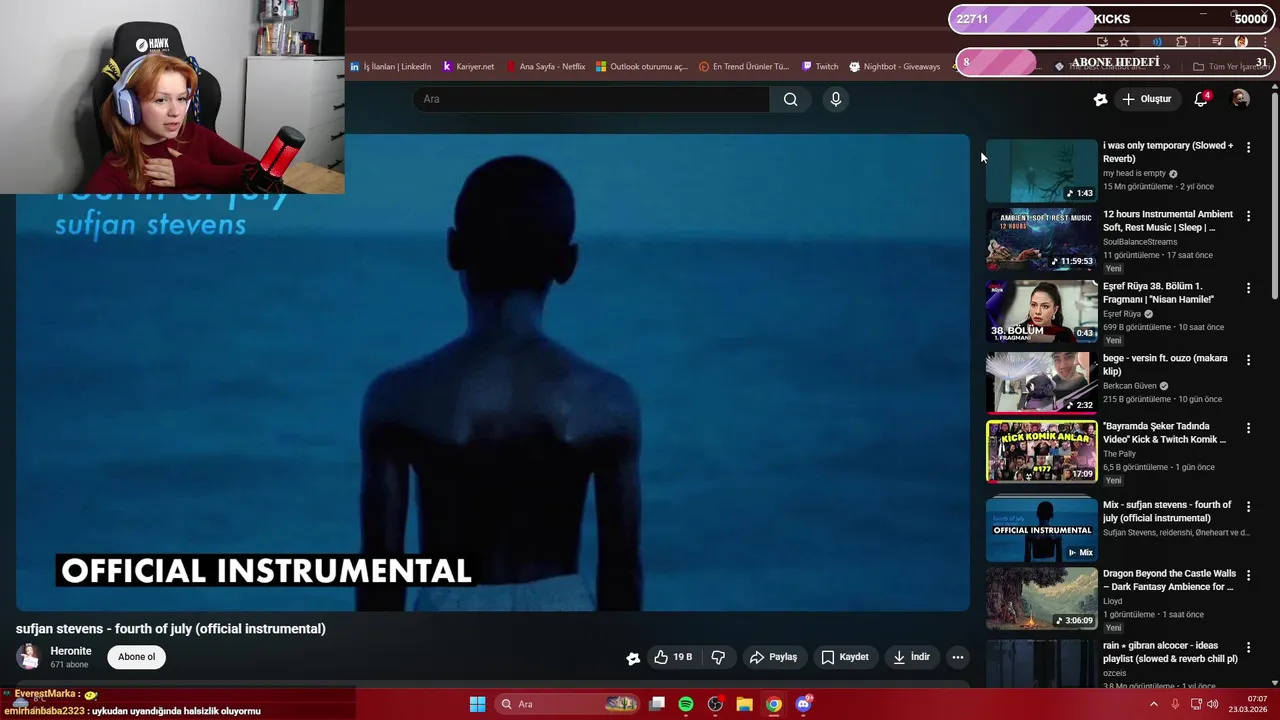The width and height of the screenshot is (1280, 720).
Task: Open '12 hours Instrumental Ambient' thumbnail
Action: [x=1041, y=240]
